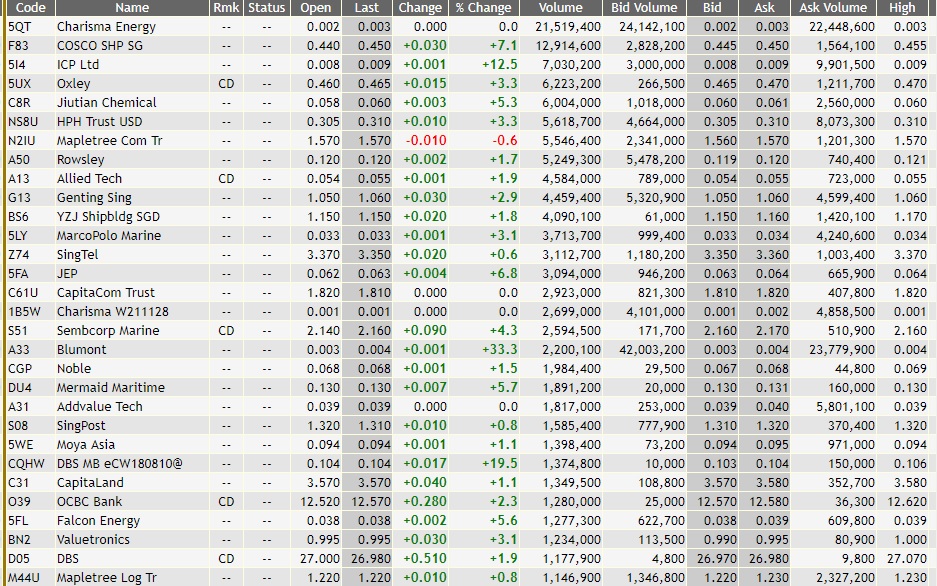This screenshot has height=586, width=937.
Task: Sort by the Bid Volume column header
Action: point(644,8)
